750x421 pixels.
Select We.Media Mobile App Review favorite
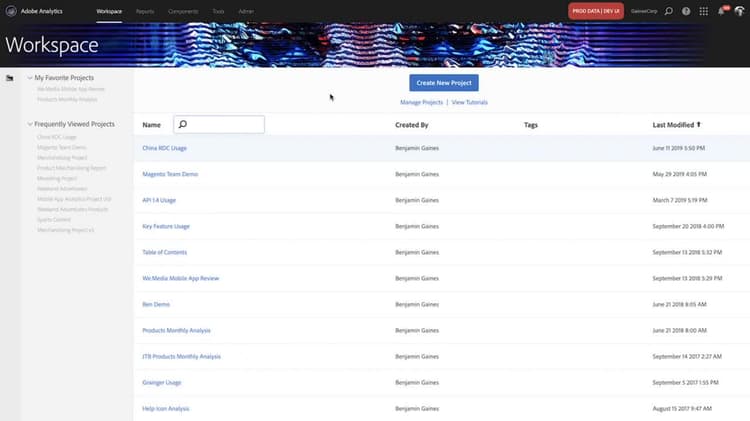71,89
